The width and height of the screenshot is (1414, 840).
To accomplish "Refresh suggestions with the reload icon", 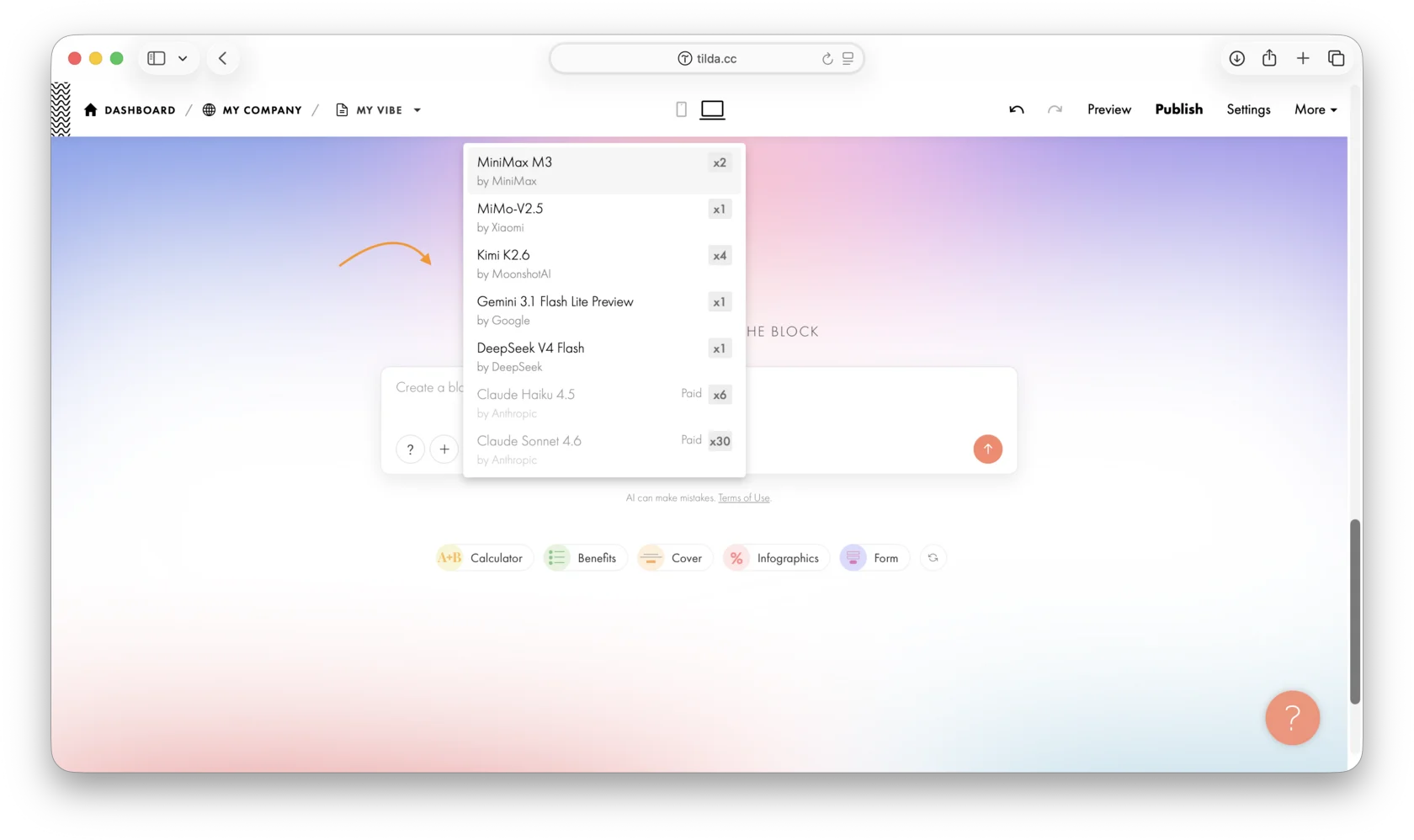I will tap(933, 558).
